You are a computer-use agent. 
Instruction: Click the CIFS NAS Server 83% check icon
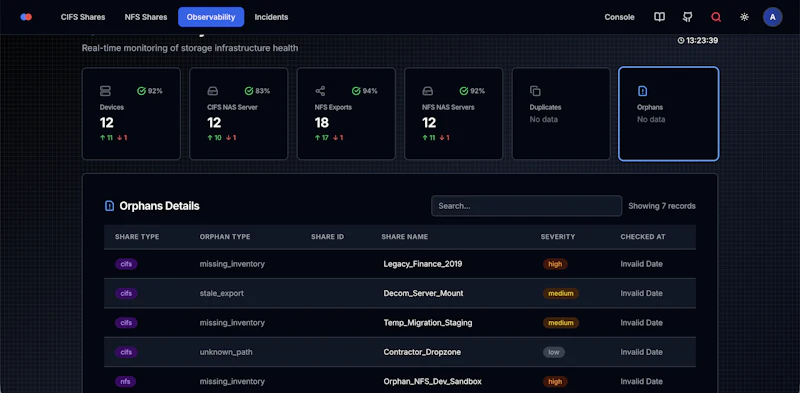click(x=249, y=91)
